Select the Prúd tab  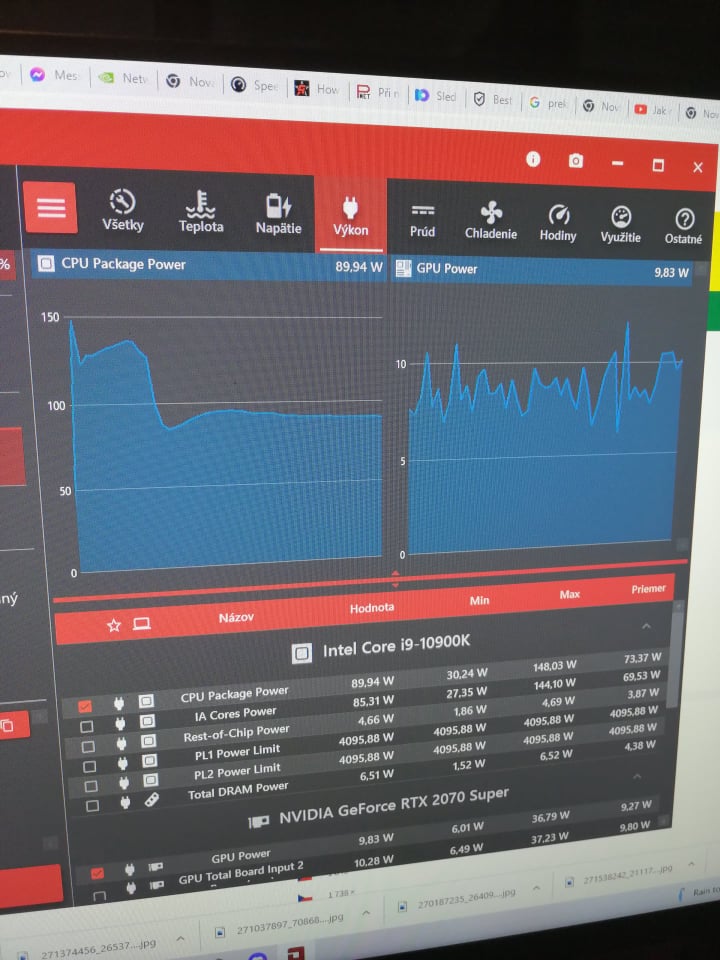422,219
